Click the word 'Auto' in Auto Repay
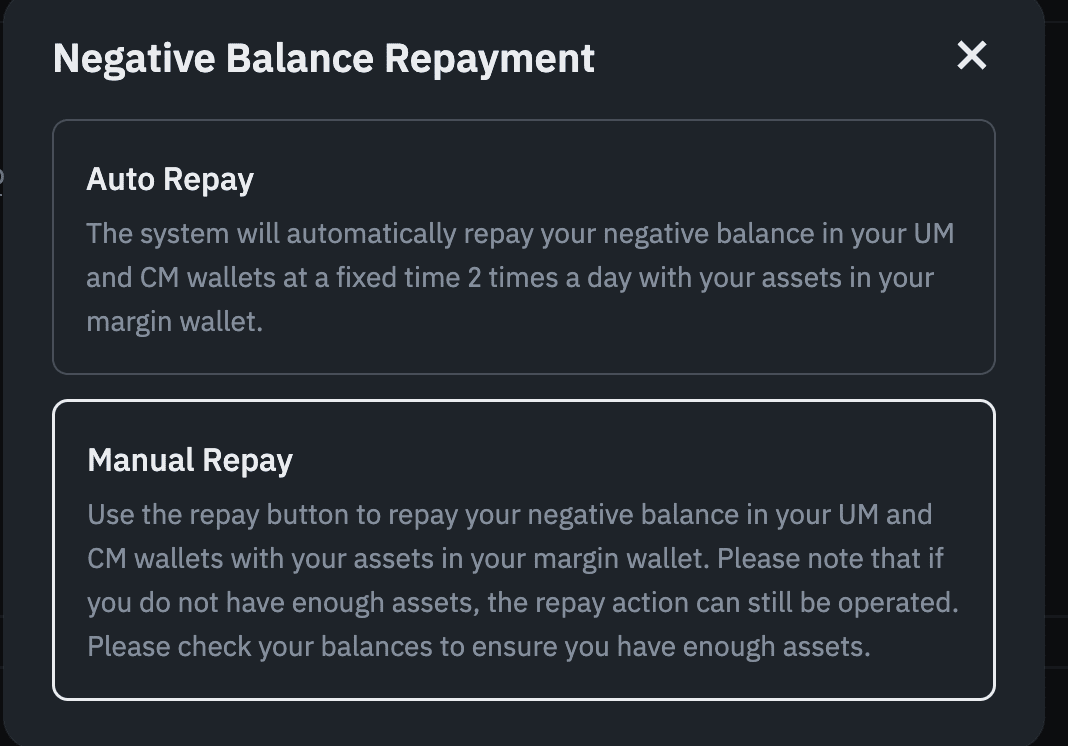 pos(121,179)
